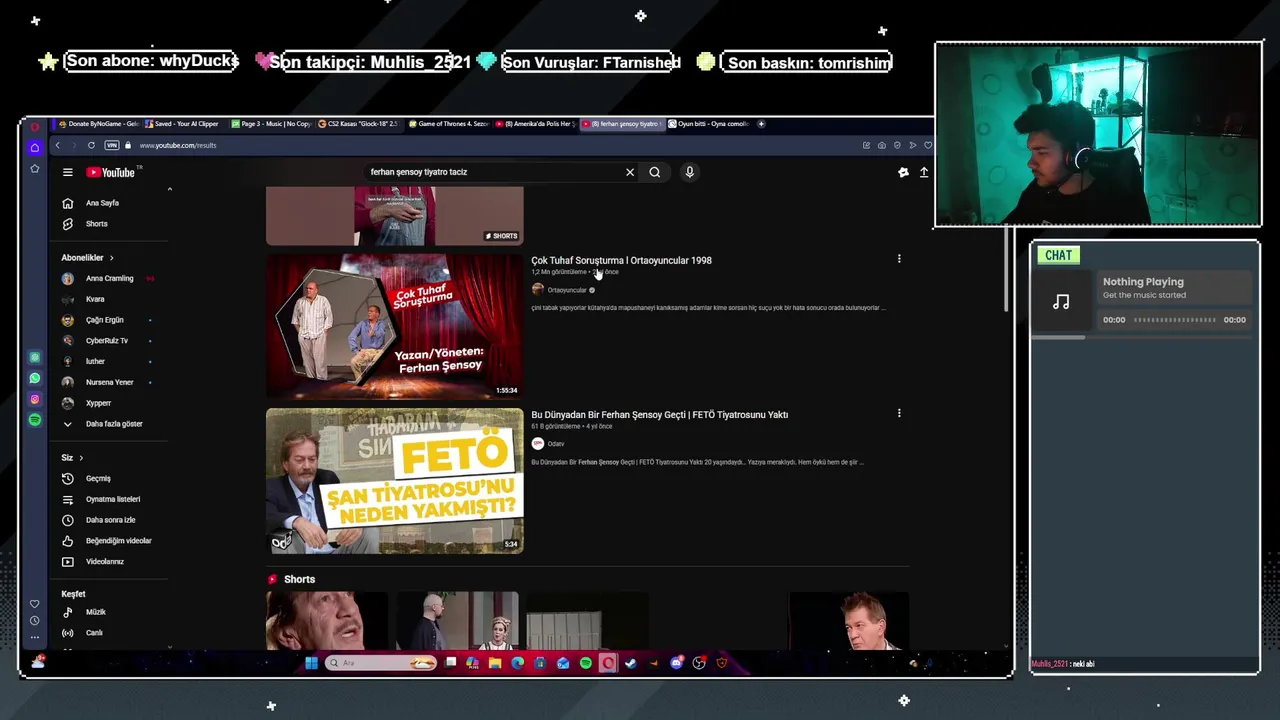The image size is (1280, 720).
Task: Open the Opera sidebar heart pinboards
Action: tap(35, 604)
